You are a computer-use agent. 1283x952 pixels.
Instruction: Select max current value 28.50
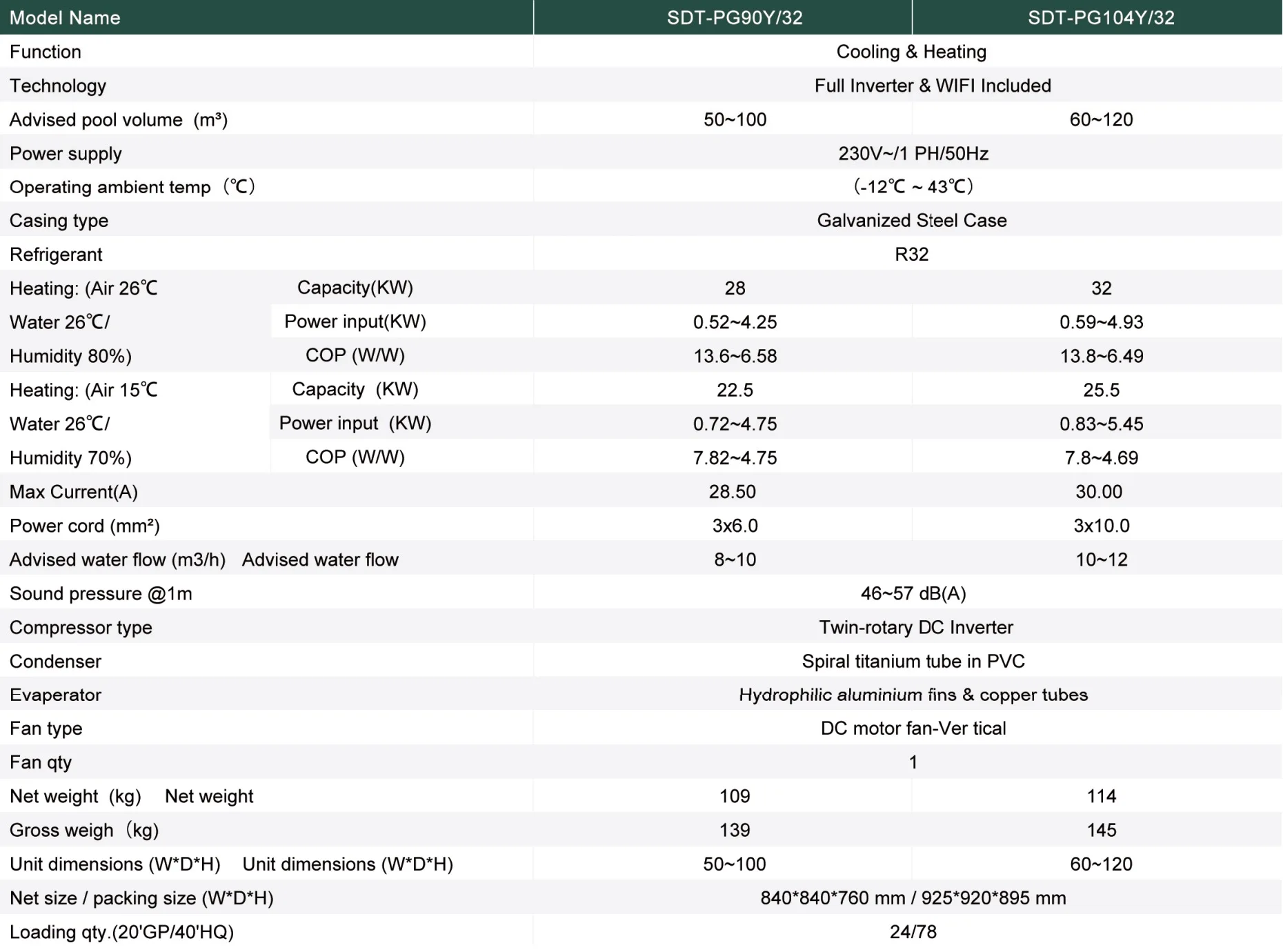point(732,492)
